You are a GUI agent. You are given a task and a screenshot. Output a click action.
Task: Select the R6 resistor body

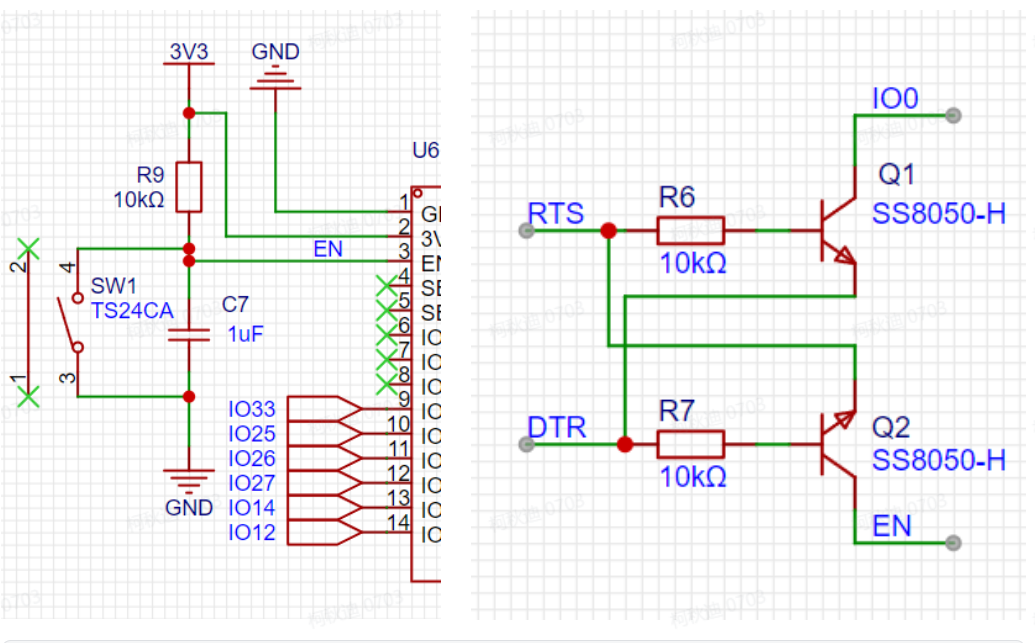689,231
